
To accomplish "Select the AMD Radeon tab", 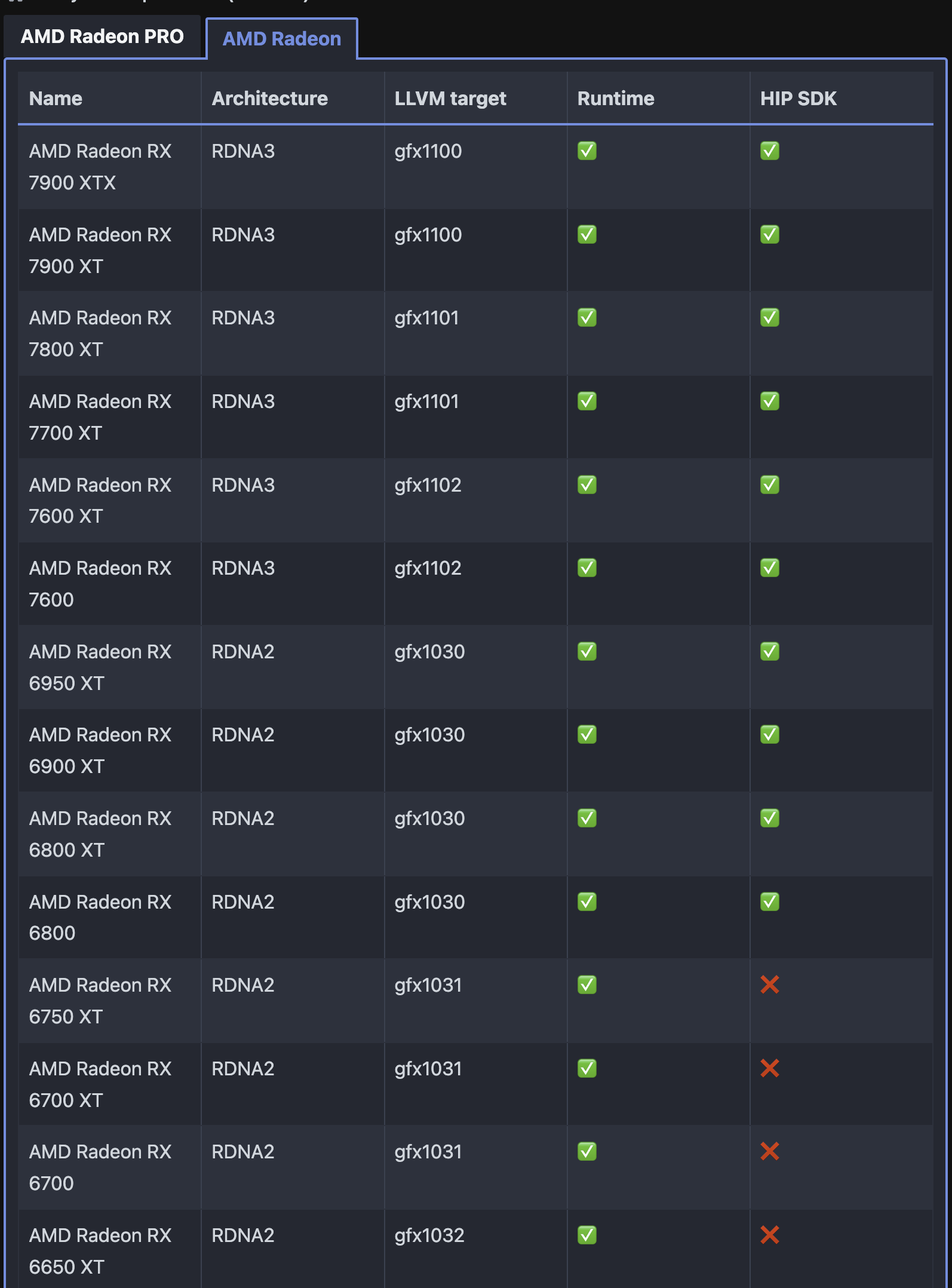I will click(x=281, y=39).
